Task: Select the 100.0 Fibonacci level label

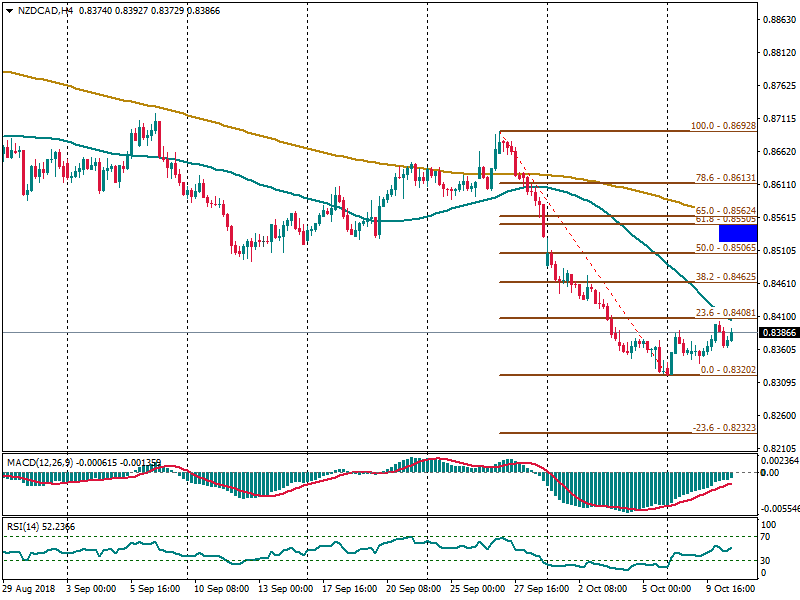Action: point(718,127)
